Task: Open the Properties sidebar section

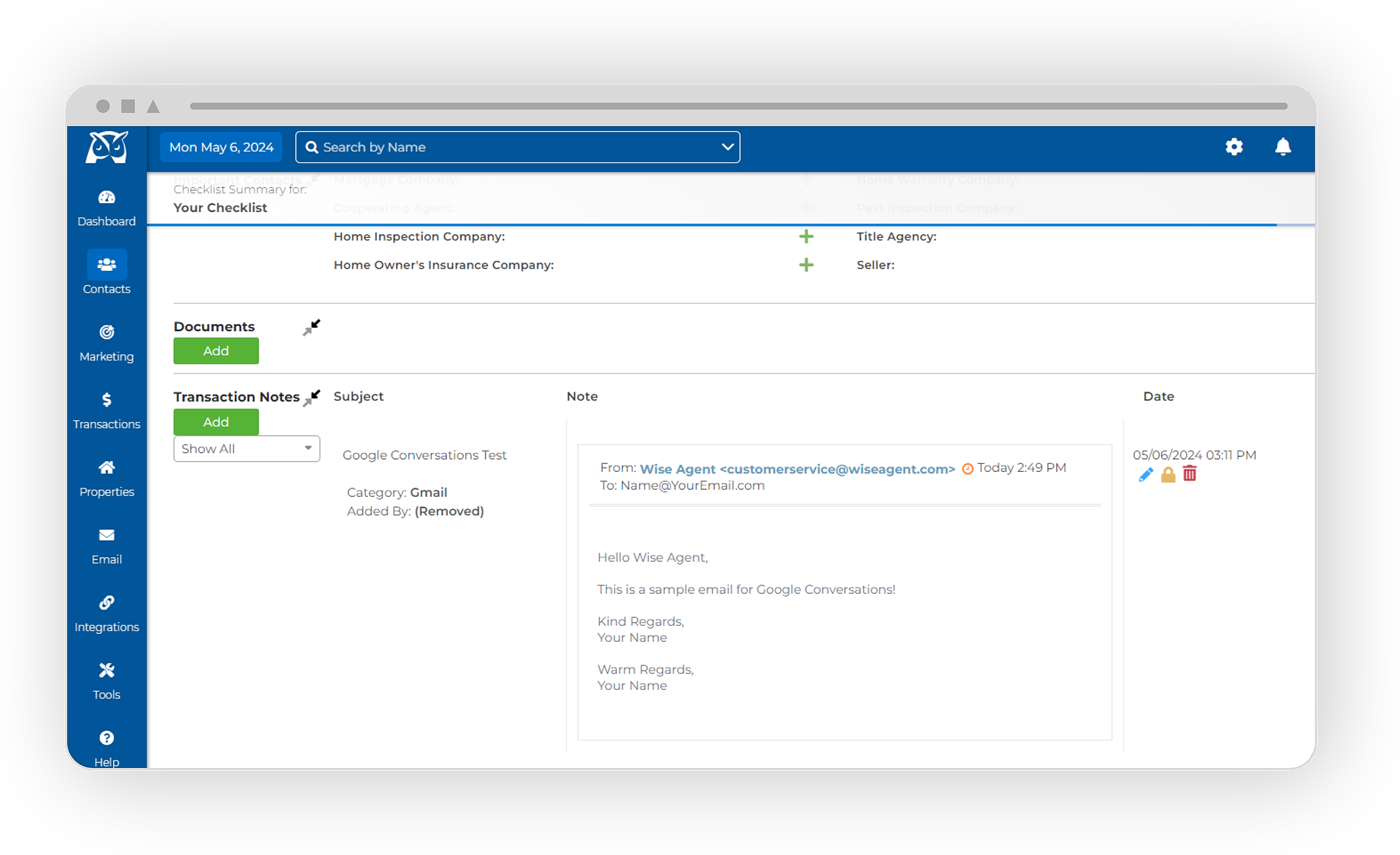Action: (106, 478)
